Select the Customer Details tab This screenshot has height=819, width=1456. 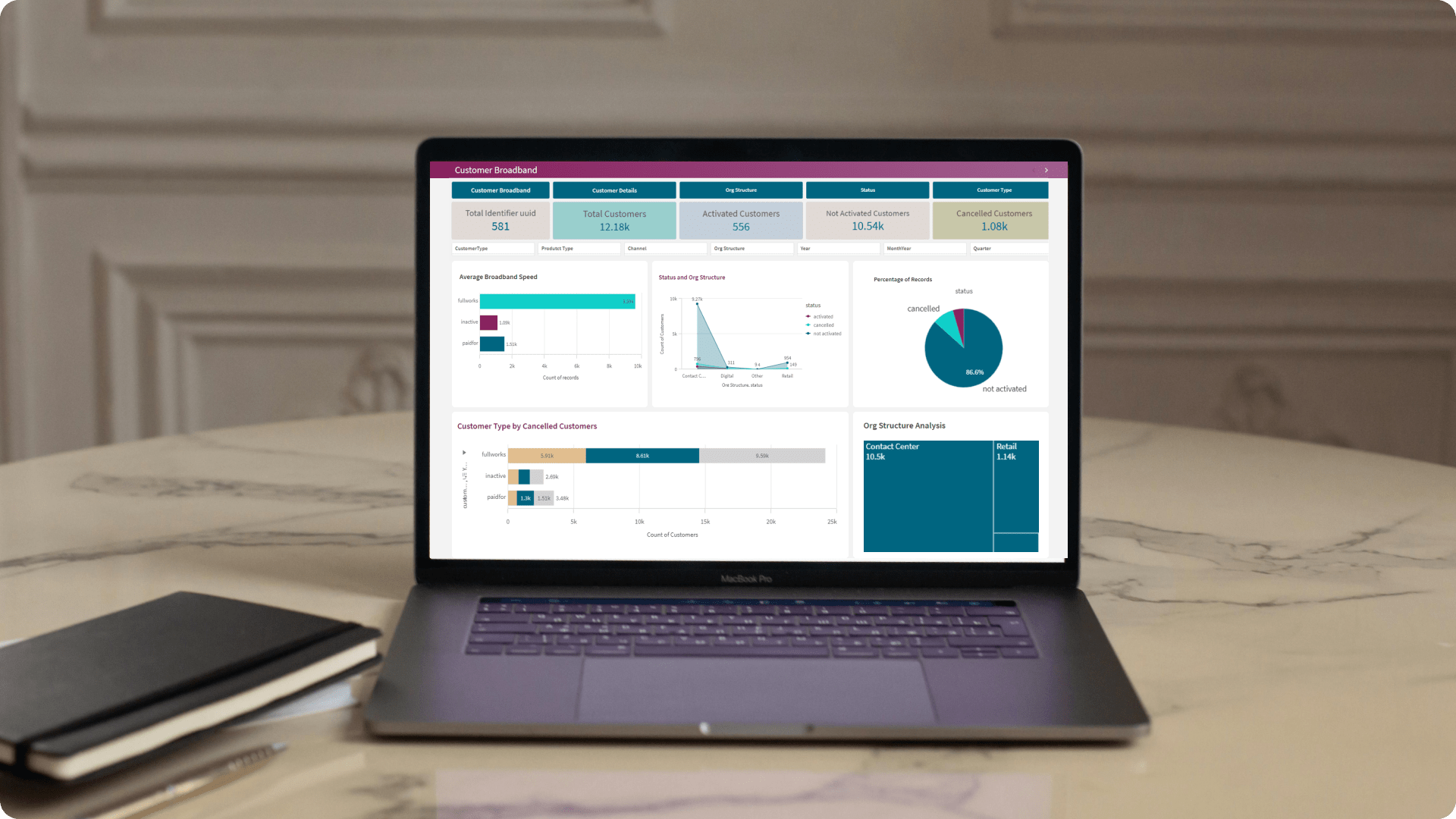coord(614,190)
